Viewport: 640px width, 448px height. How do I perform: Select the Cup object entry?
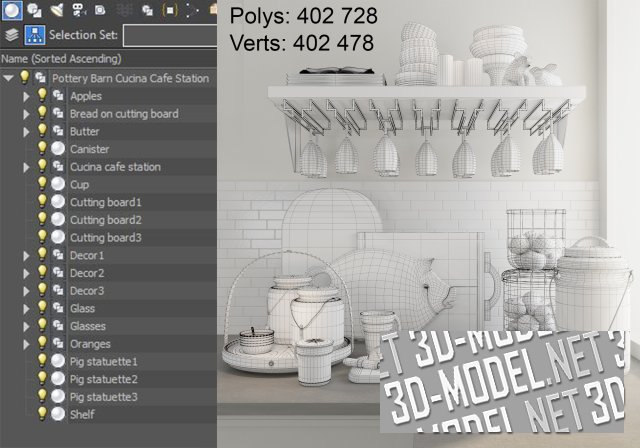tap(81, 184)
